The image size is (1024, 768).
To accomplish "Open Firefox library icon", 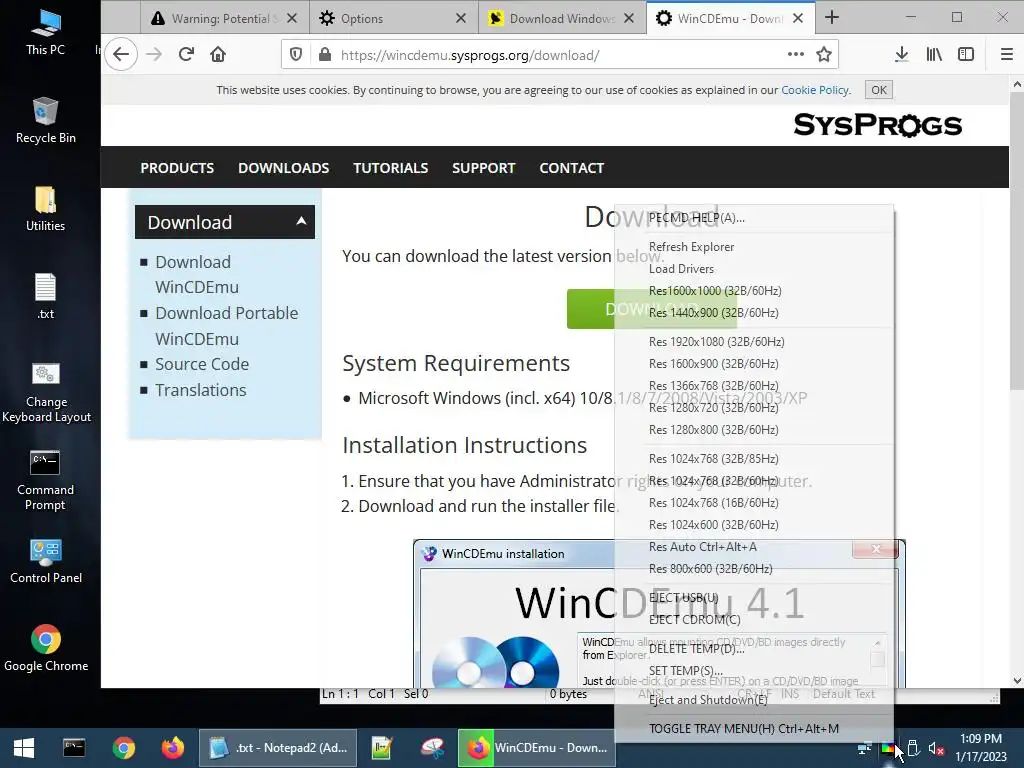I will (x=934, y=54).
